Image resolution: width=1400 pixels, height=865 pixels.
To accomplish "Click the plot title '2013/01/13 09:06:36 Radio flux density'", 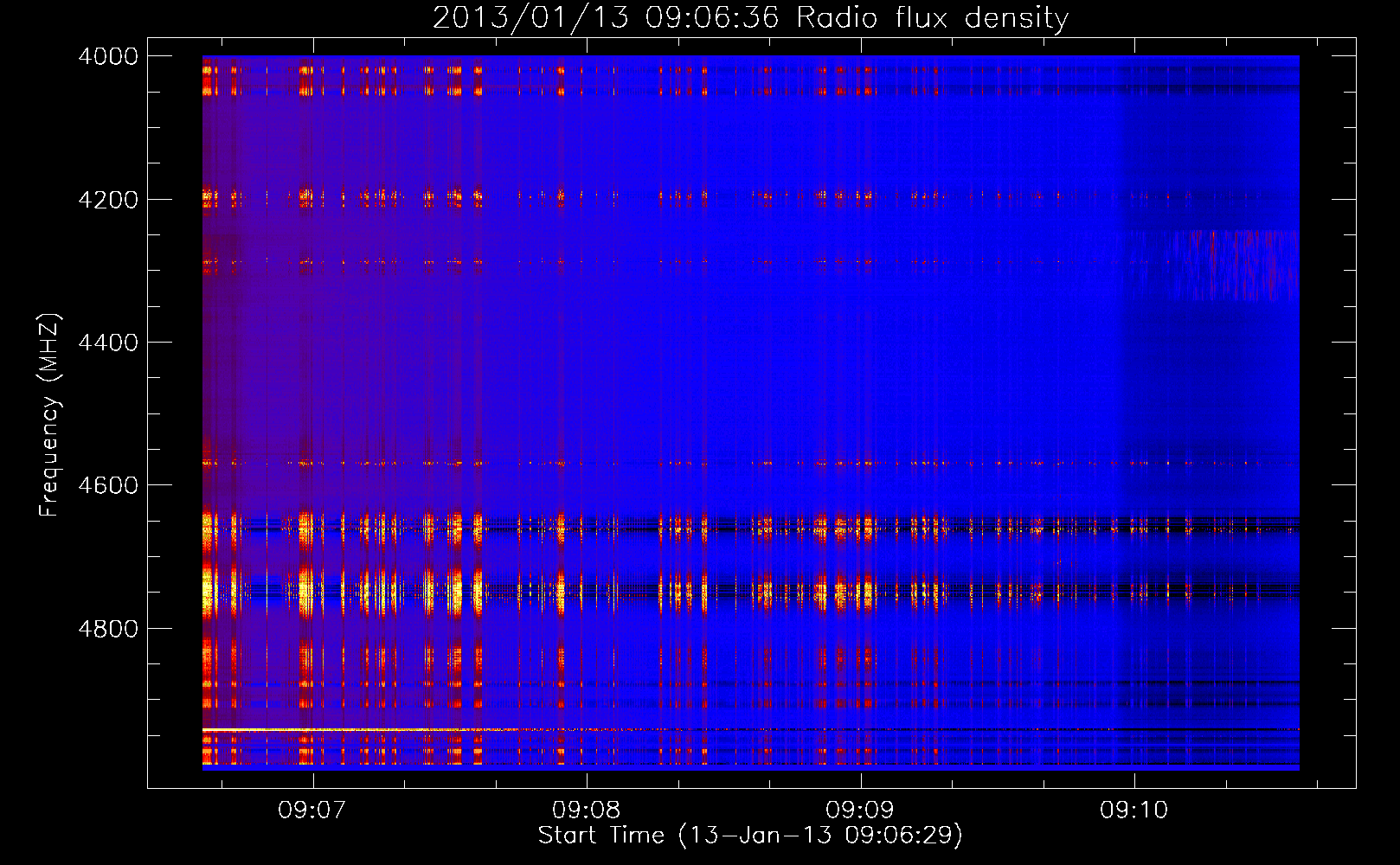I will pyautogui.click(x=750, y=17).
